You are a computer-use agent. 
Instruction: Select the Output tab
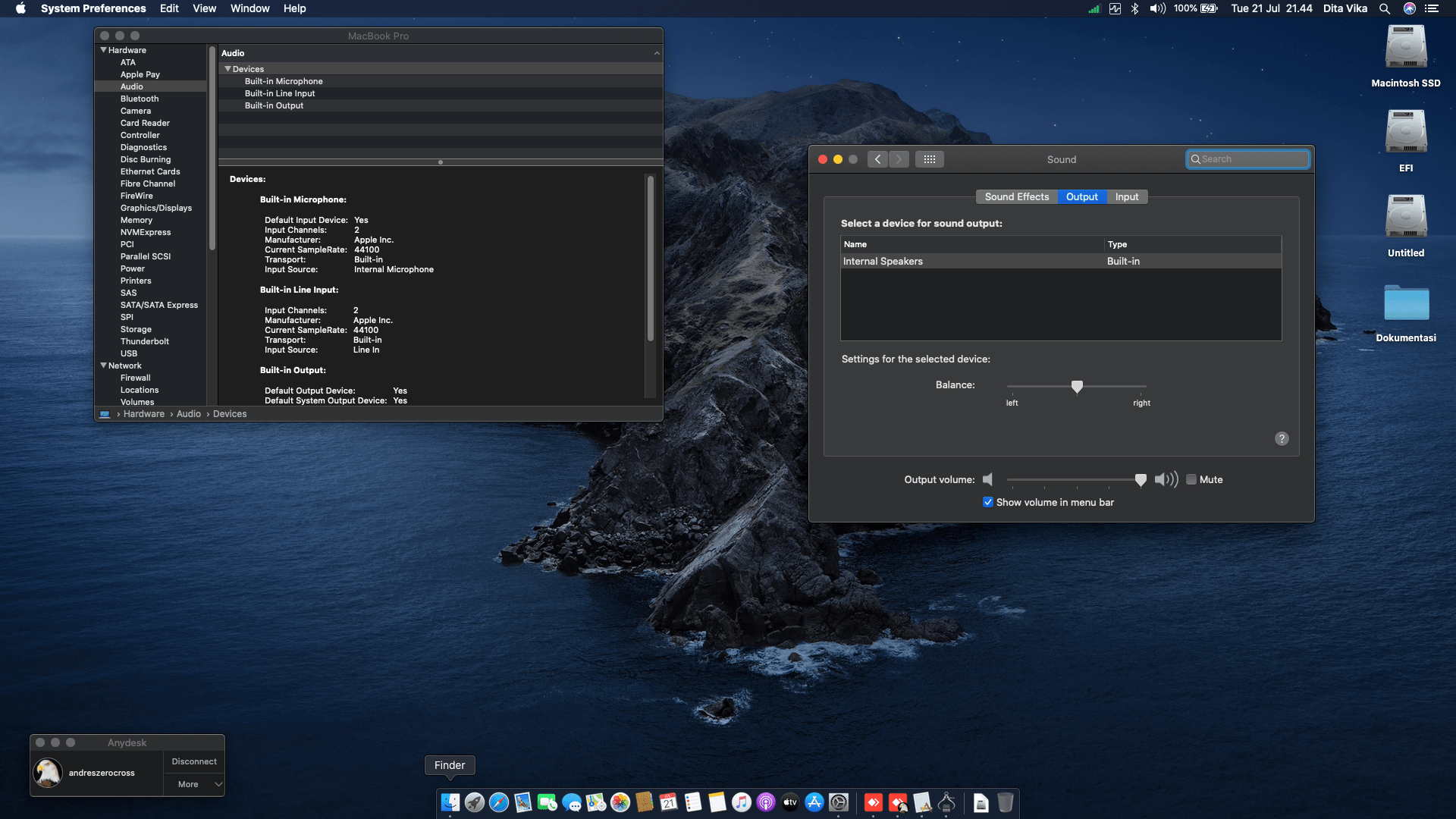(x=1082, y=196)
